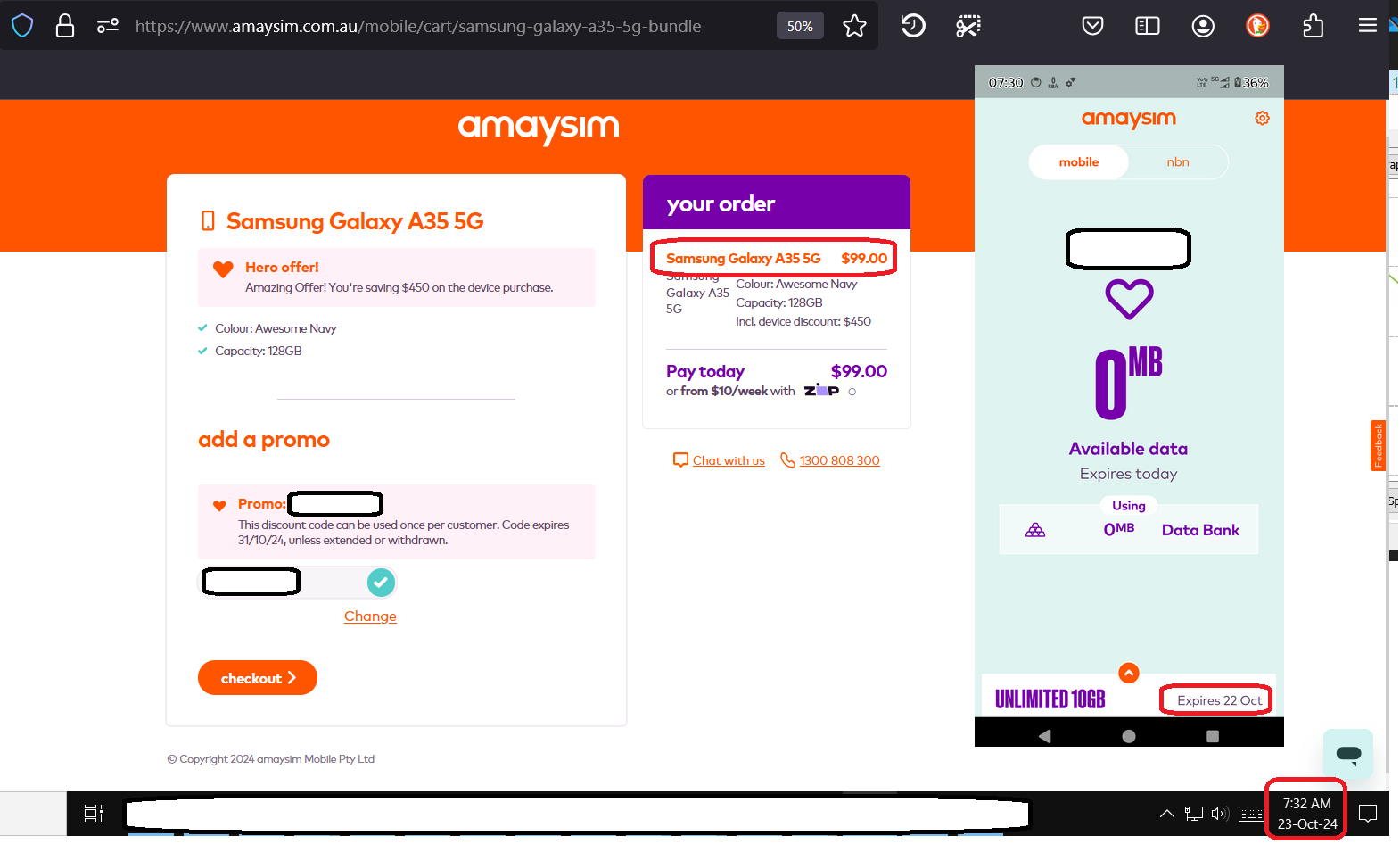Open the live chat bubble widget
Screen dimensions: 1400x844
tap(1348, 754)
